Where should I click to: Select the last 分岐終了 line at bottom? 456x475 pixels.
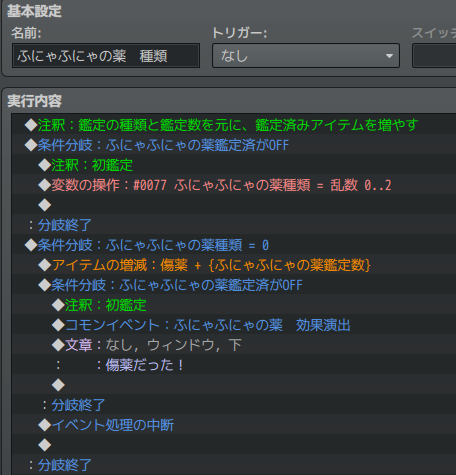pos(234,465)
